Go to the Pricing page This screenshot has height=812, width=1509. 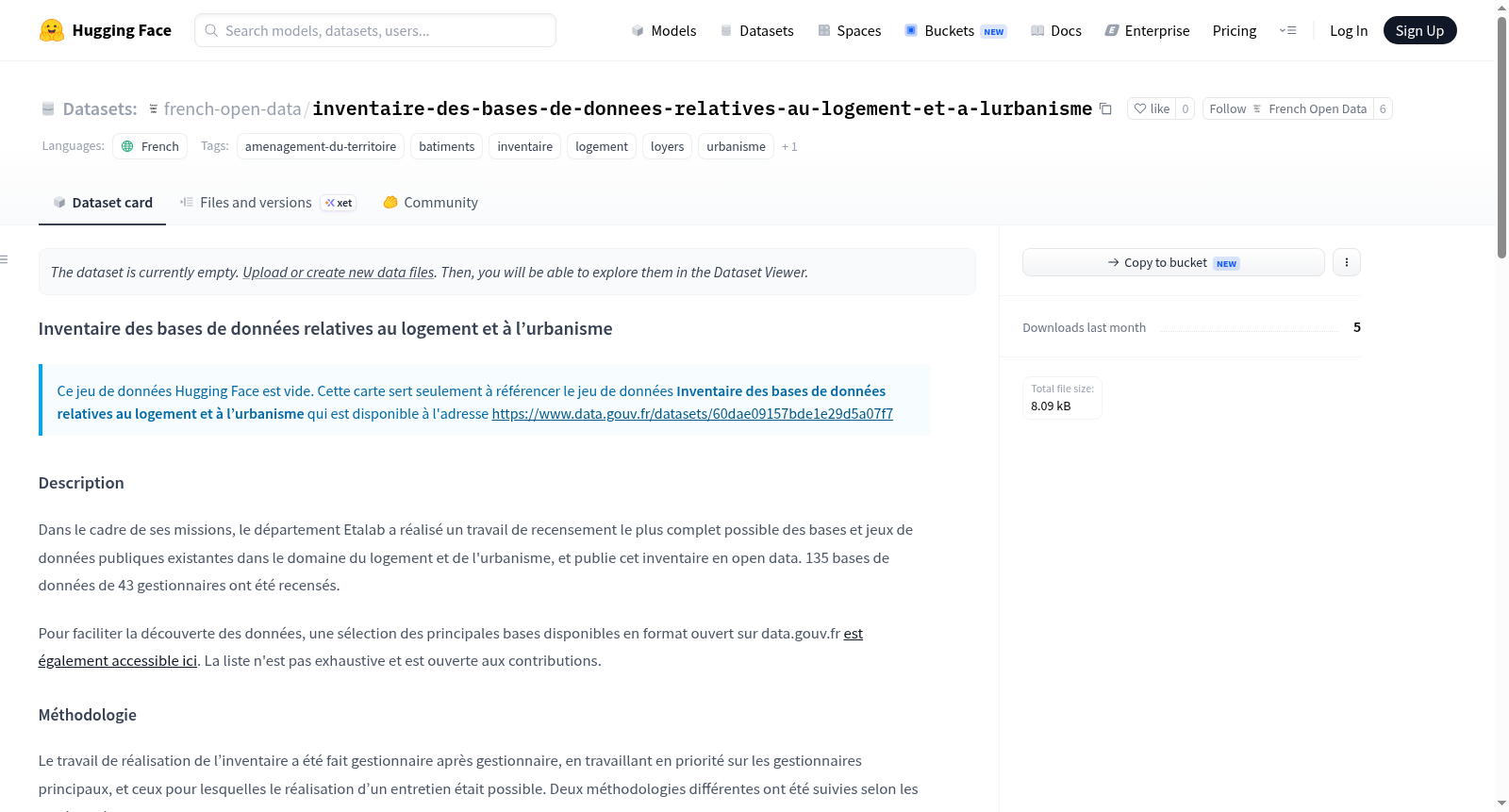(x=1235, y=30)
